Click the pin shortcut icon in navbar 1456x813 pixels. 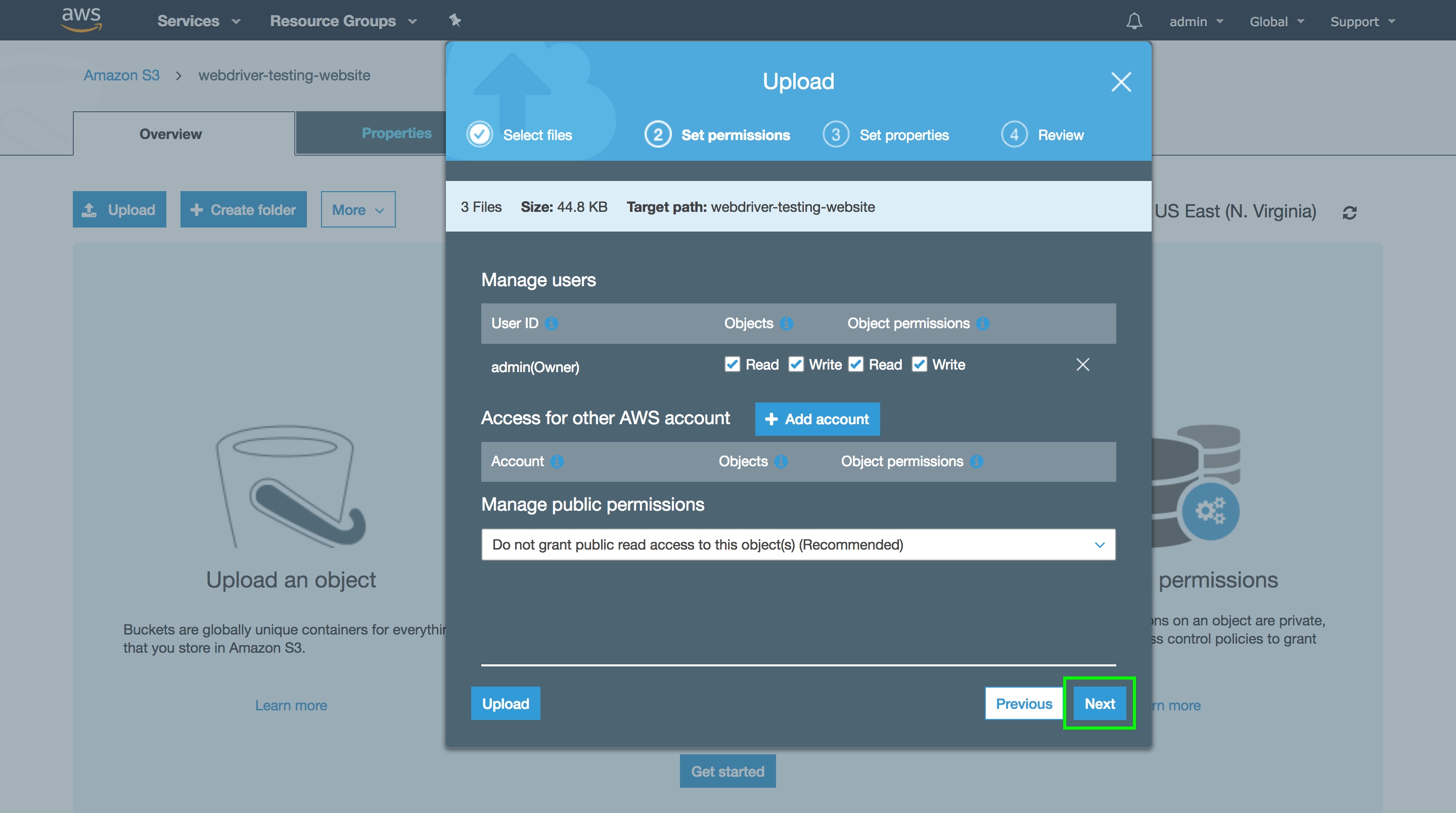click(x=455, y=21)
